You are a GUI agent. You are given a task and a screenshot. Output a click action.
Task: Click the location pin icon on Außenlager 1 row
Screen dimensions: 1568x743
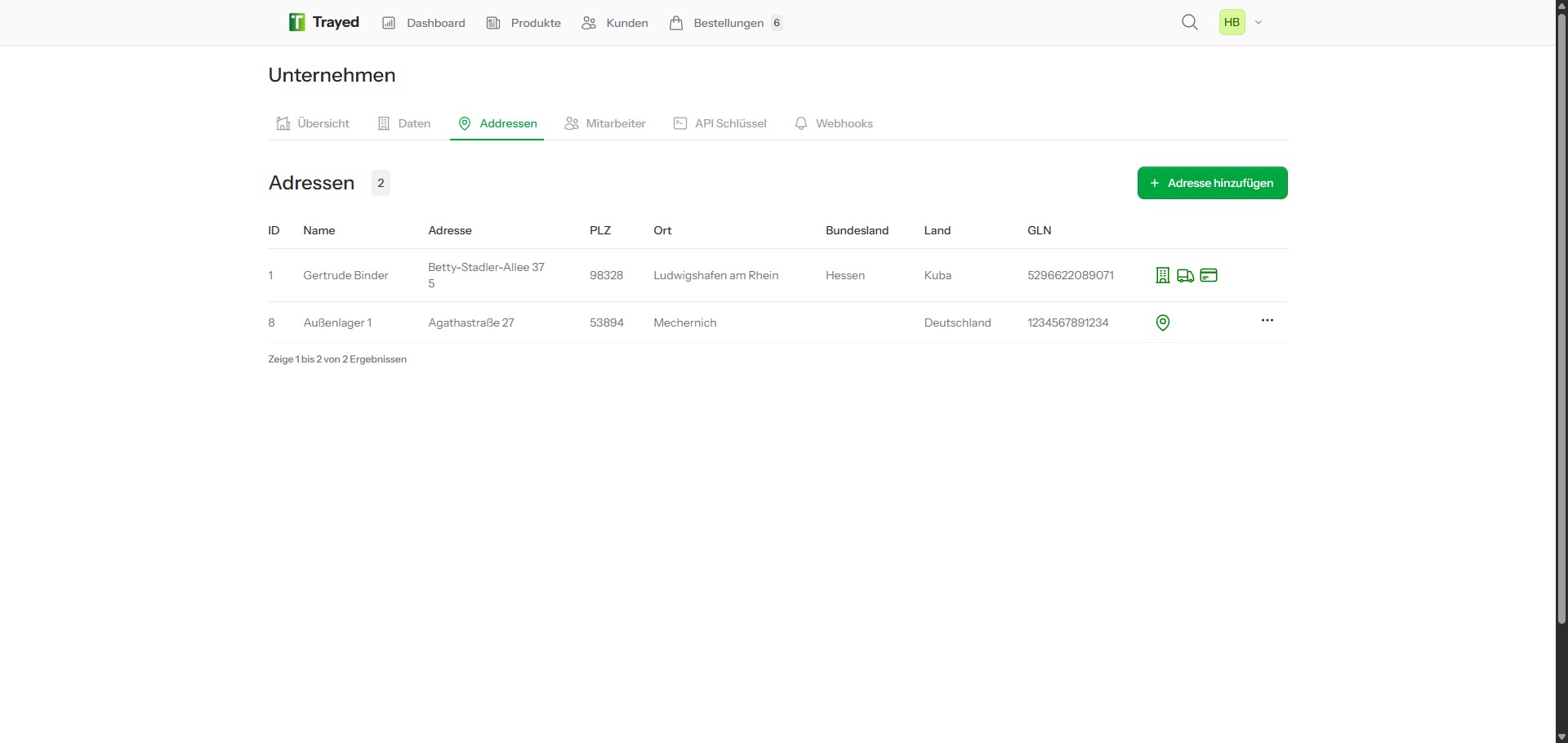1161,322
